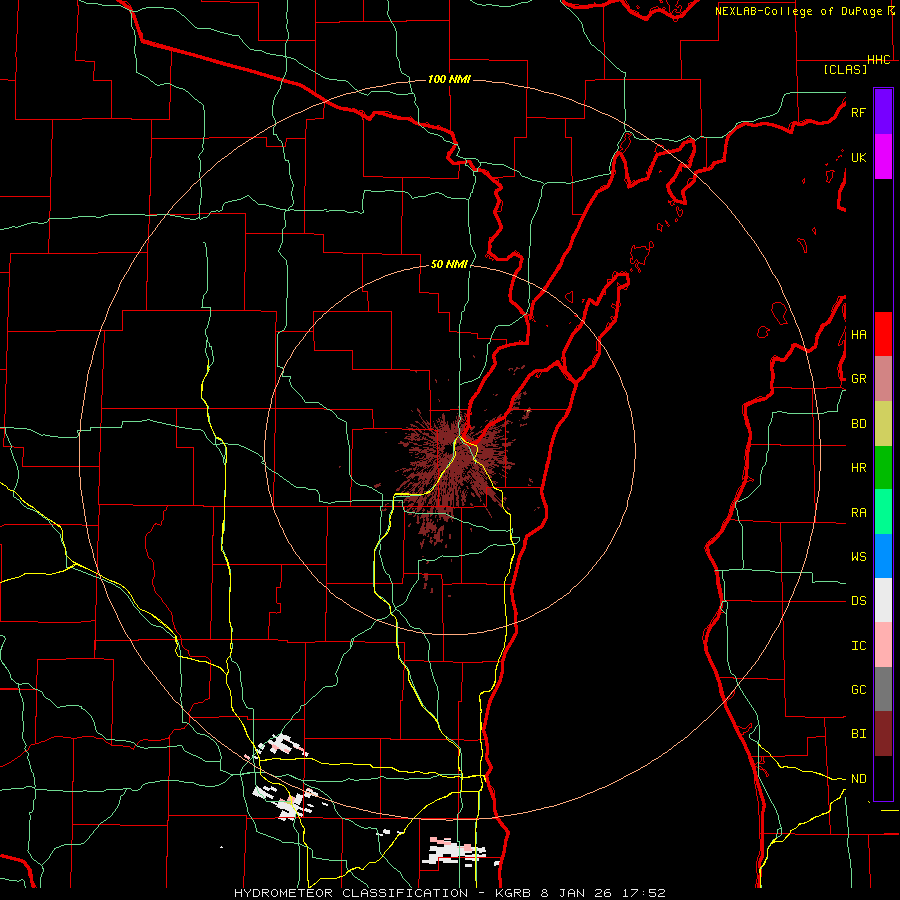Image resolution: width=900 pixels, height=900 pixels.
Task: Click the UK magenta legend swatch
Action: click(883, 157)
